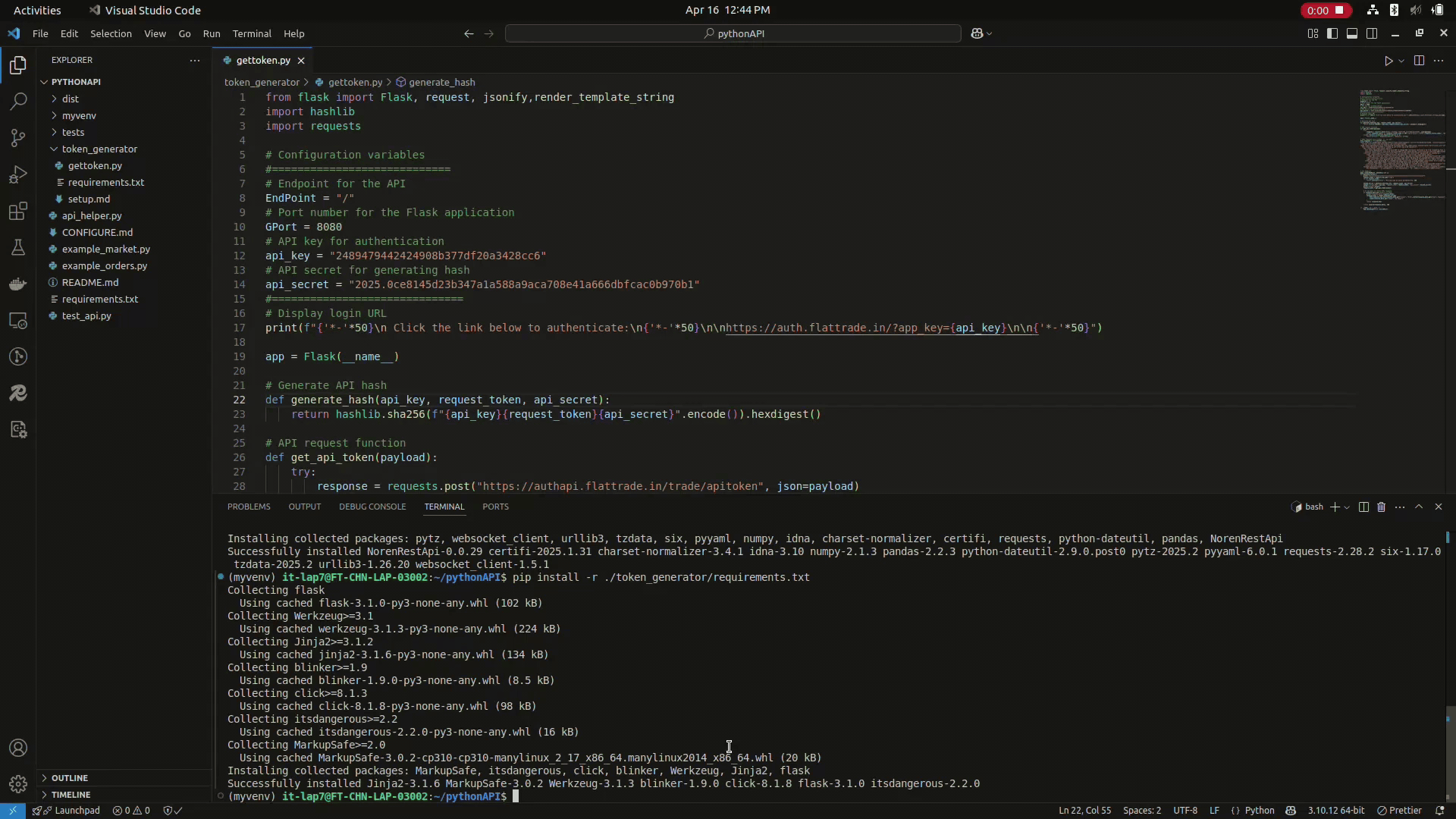This screenshot has width=1456, height=819.
Task: Expand the dist folder
Action: (x=71, y=99)
